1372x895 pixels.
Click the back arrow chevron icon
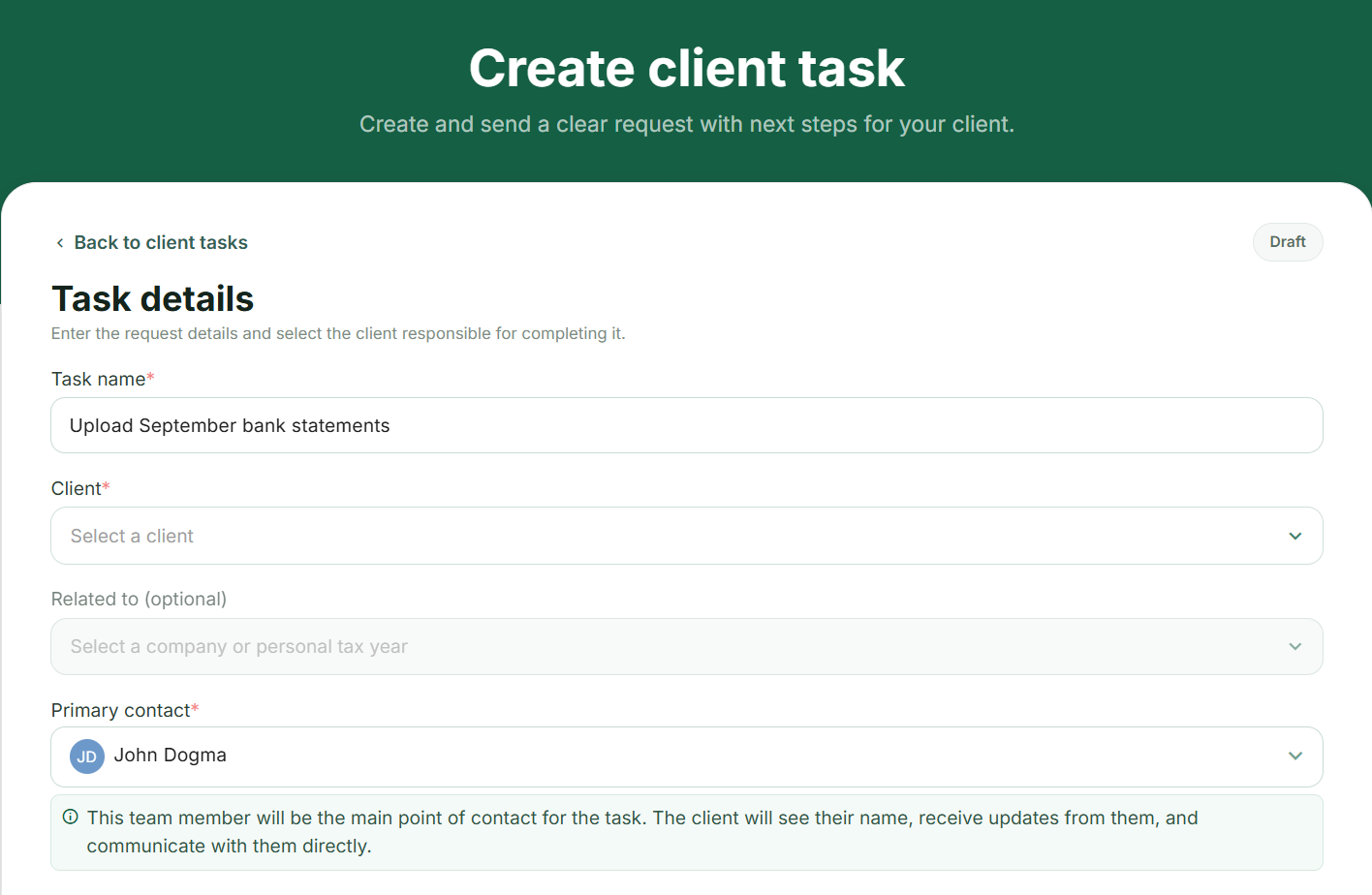[x=60, y=243]
